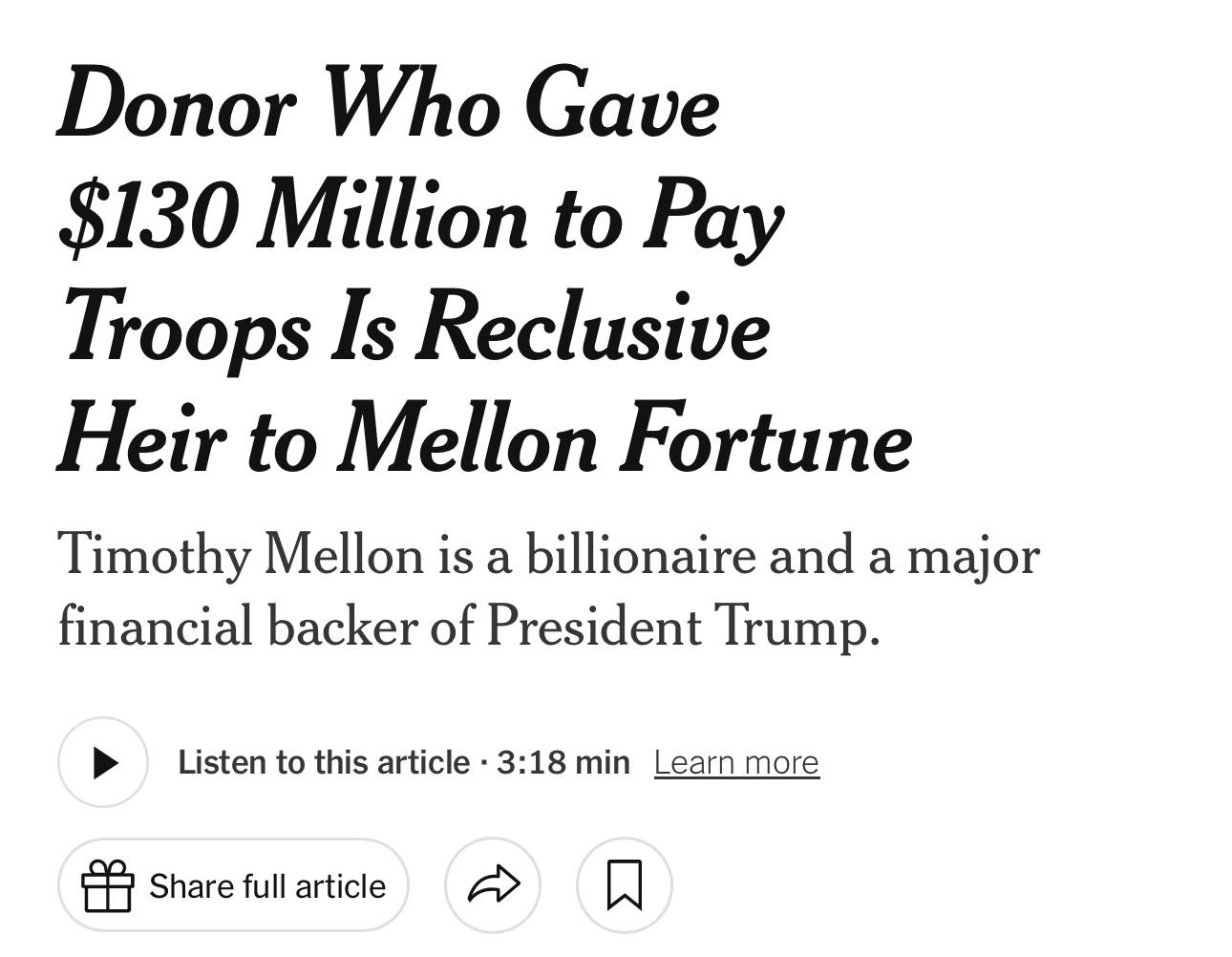The image size is (1232, 957).
Task: Click the word "Pay" in the headline
Action: 713,217
